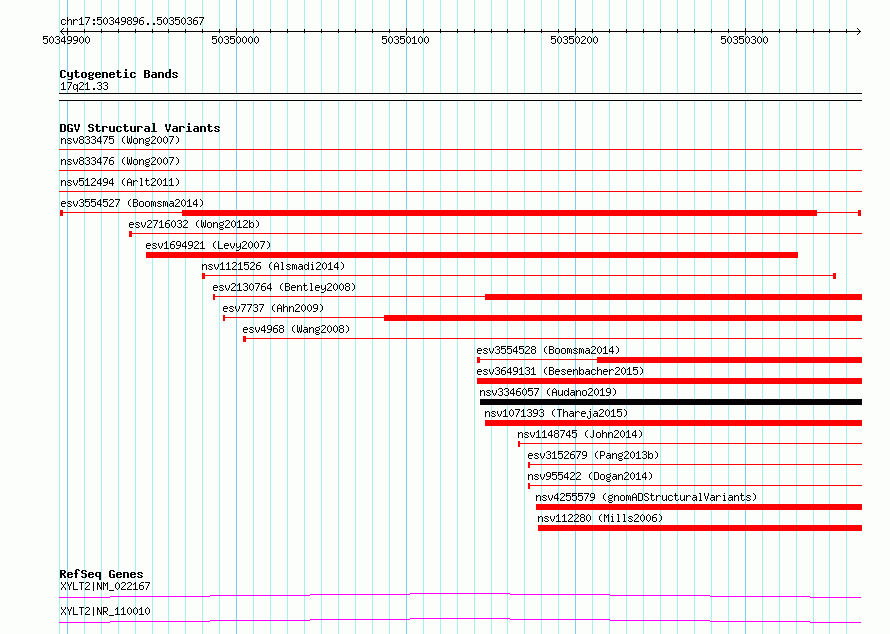Click ruler position 50350300
Image resolution: width=890 pixels, height=634 pixels.
point(744,40)
